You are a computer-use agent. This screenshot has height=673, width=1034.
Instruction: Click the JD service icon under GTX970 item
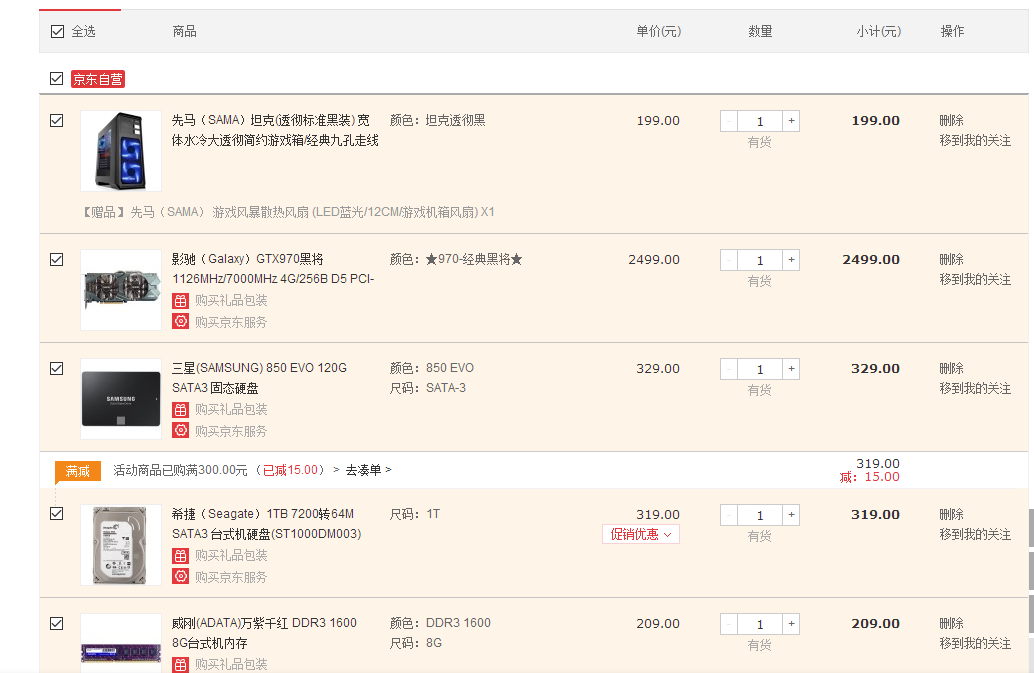[x=181, y=322]
